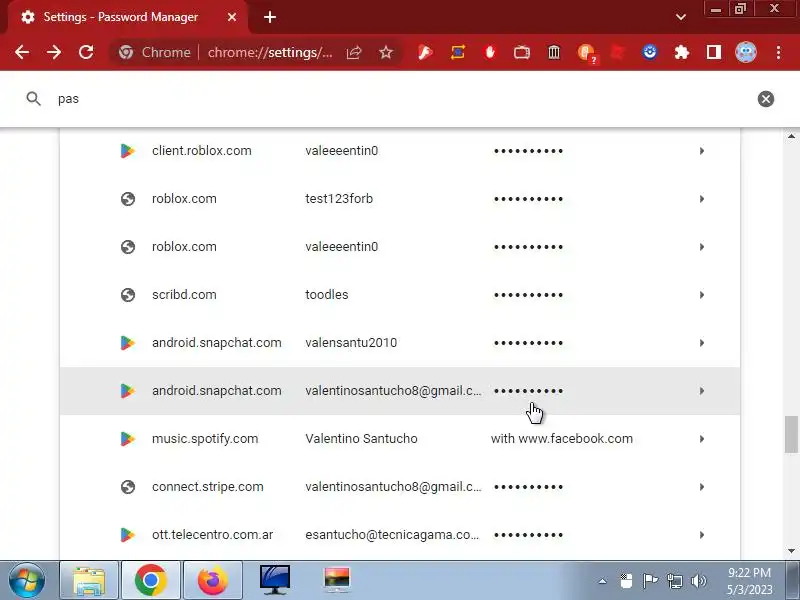Open the trash can extension icon

pyautogui.click(x=554, y=52)
